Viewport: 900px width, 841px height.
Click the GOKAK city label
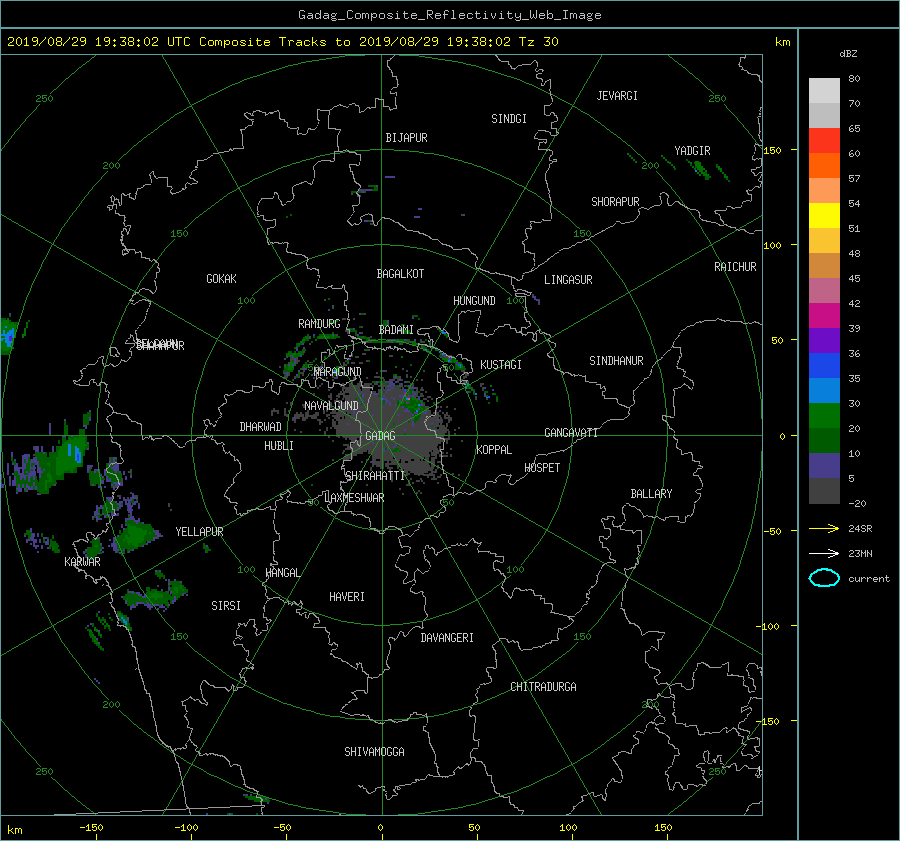click(x=222, y=279)
